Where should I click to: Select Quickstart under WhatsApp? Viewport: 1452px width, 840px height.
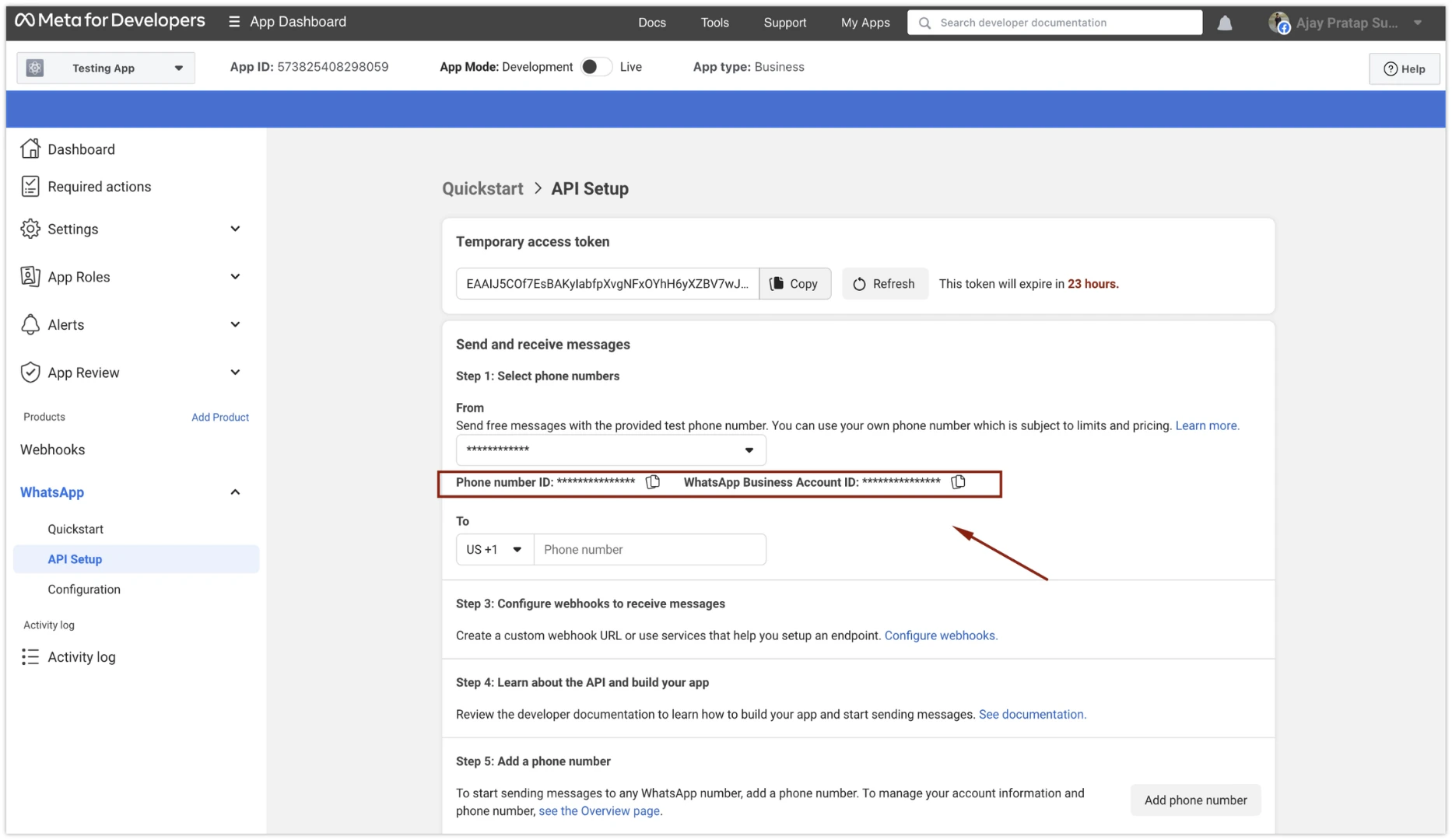click(x=75, y=529)
